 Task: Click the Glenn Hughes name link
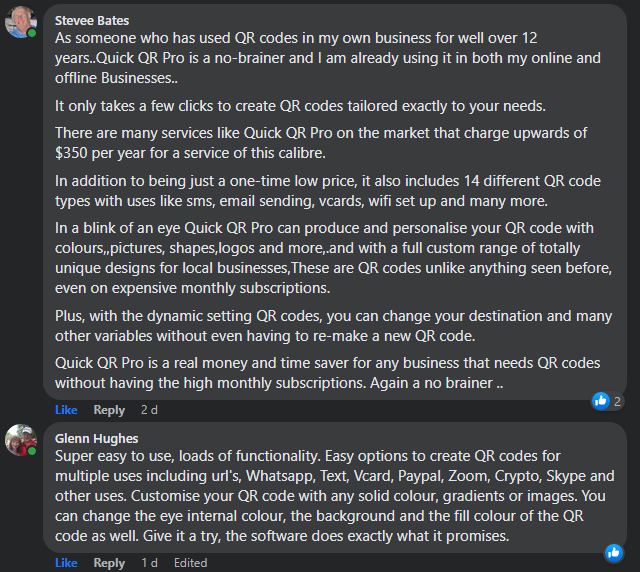click(x=97, y=438)
